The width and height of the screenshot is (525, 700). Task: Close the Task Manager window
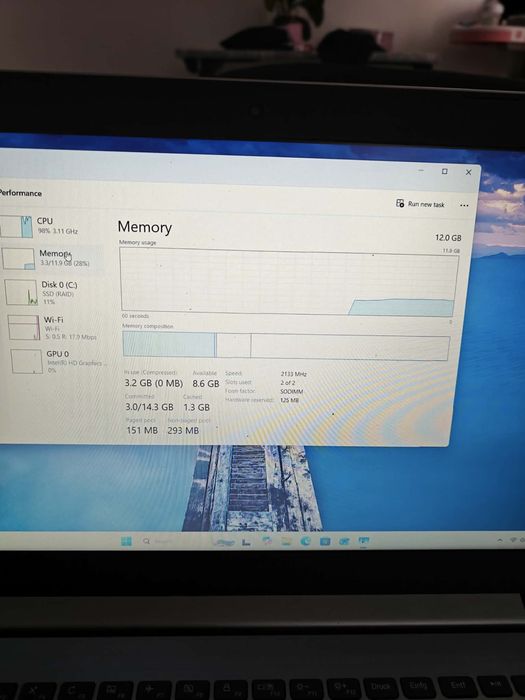[x=468, y=172]
